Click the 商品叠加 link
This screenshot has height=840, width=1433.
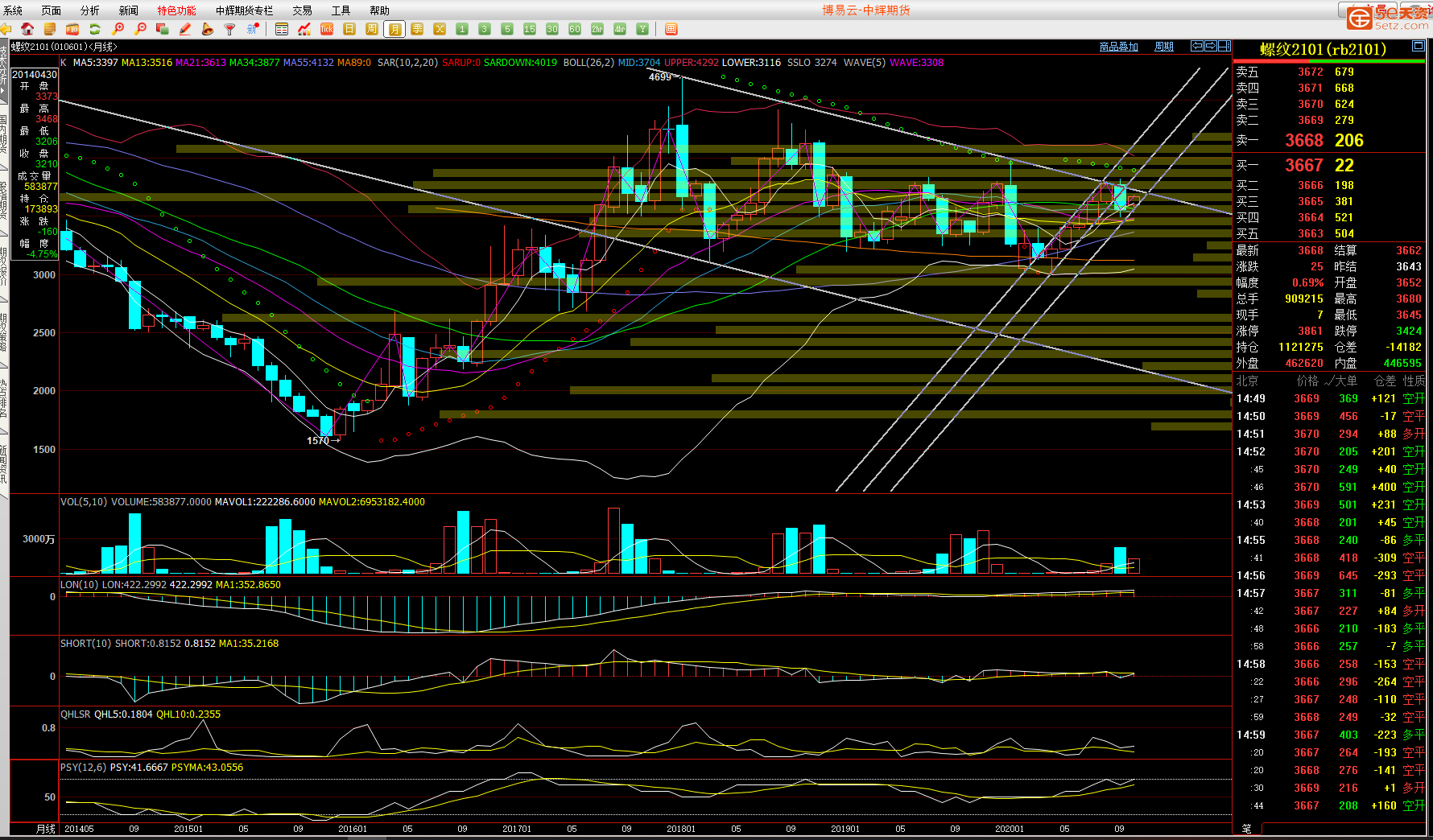pos(1118,47)
